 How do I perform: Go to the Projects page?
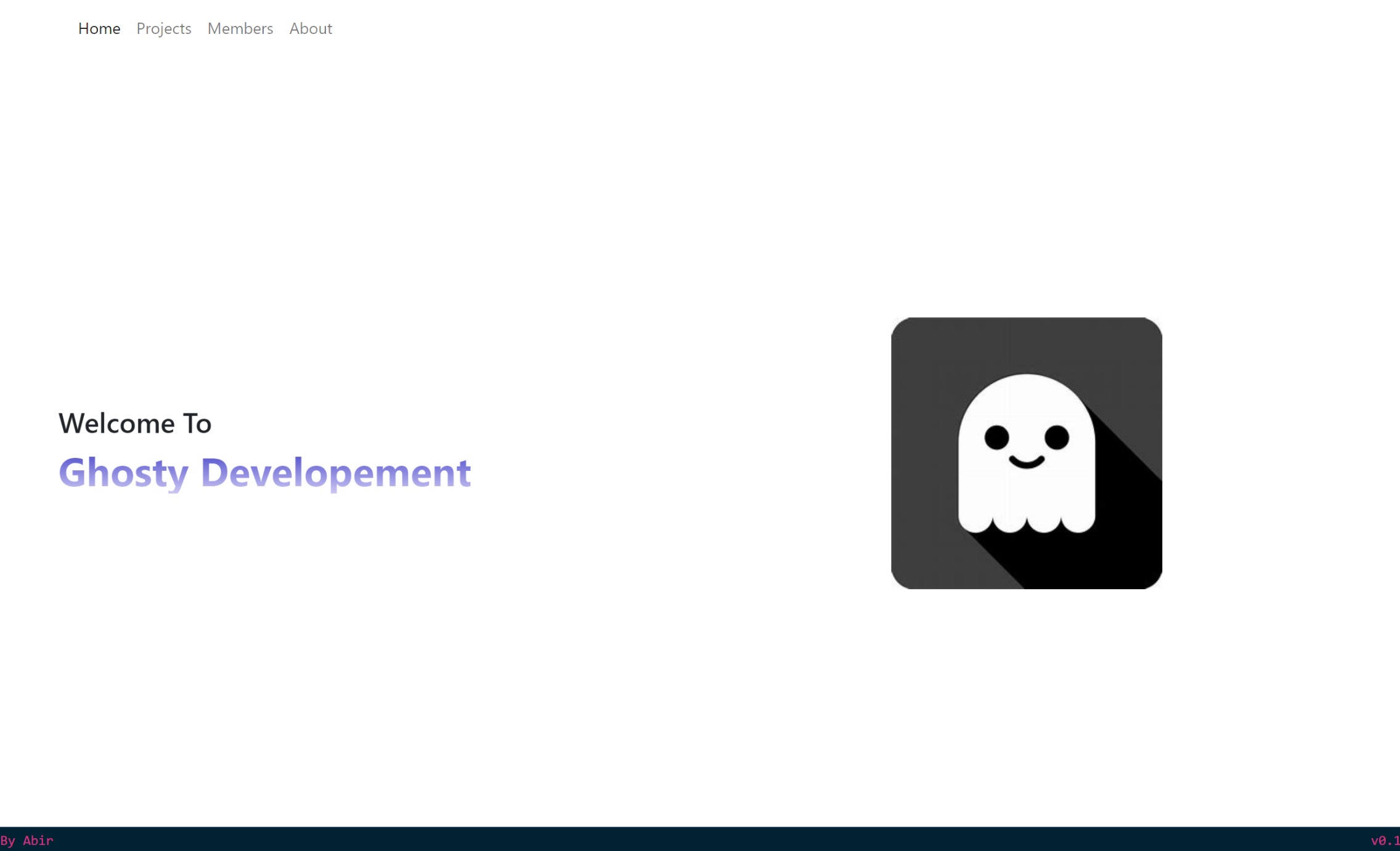[x=164, y=28]
